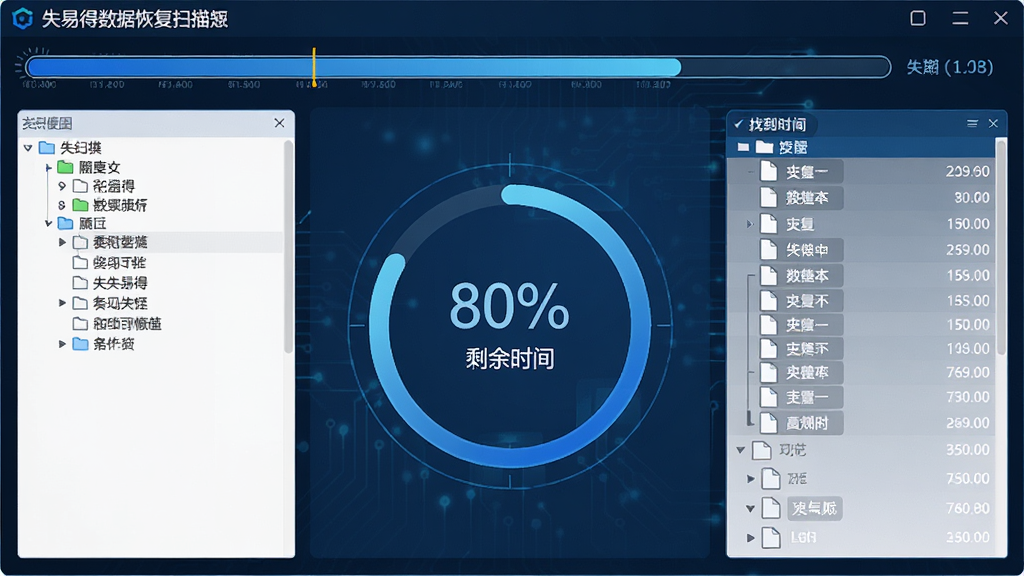
Task: Click the scan progress bar at top
Action: 458,67
